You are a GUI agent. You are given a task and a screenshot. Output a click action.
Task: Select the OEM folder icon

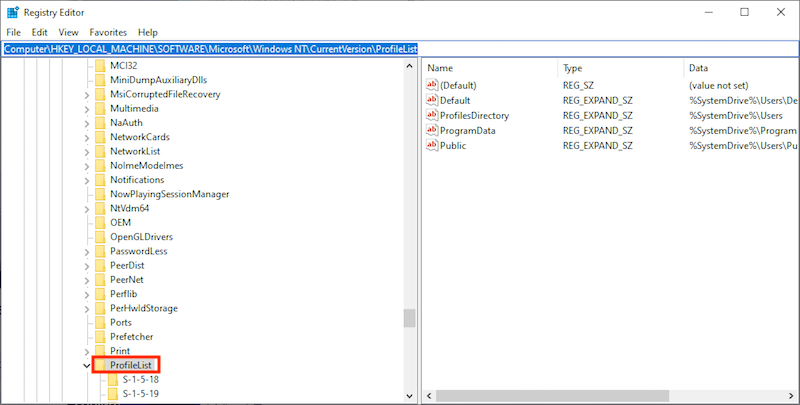pyautogui.click(x=100, y=223)
